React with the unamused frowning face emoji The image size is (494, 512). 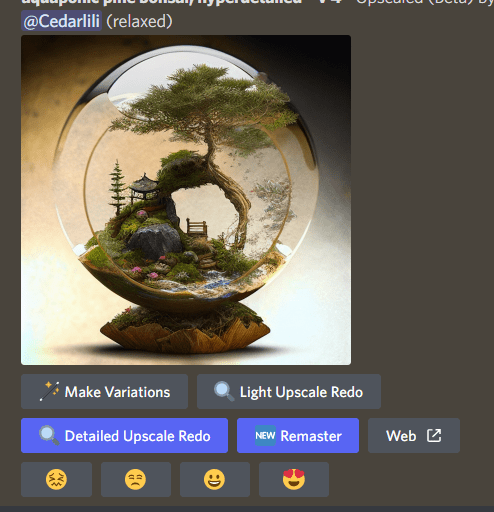click(x=135, y=479)
